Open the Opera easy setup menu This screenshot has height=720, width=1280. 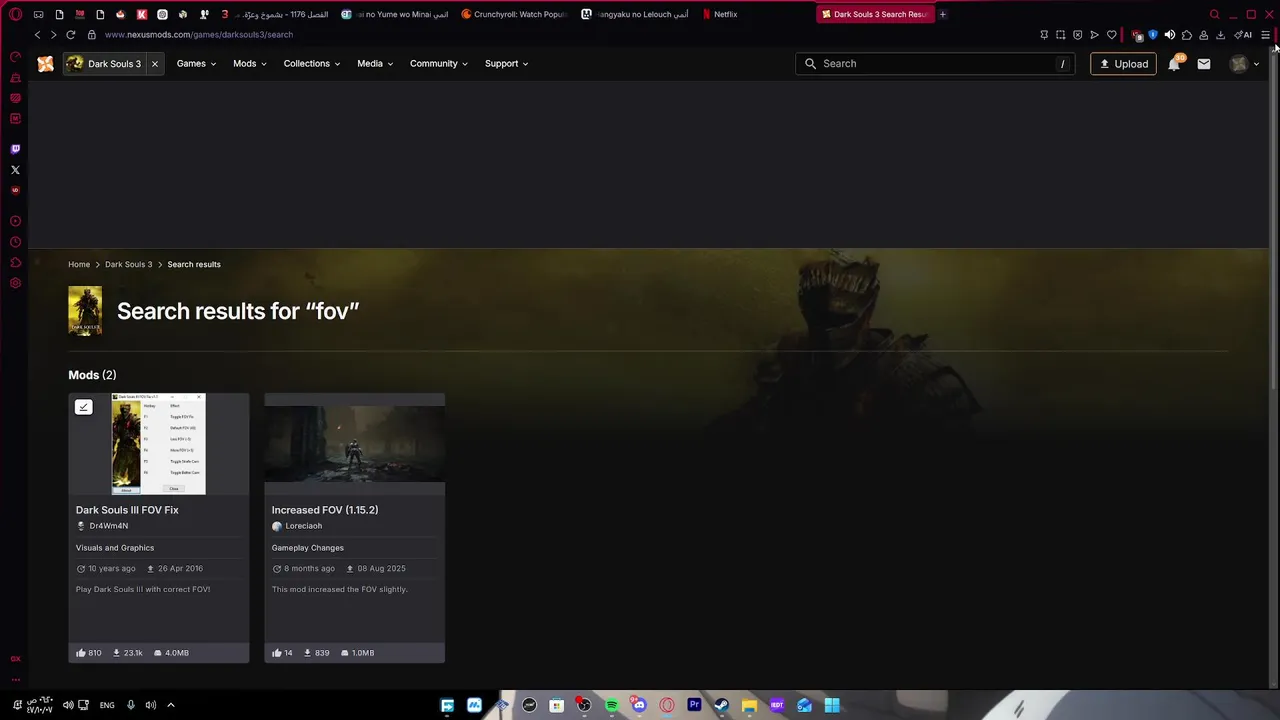click(x=1265, y=35)
